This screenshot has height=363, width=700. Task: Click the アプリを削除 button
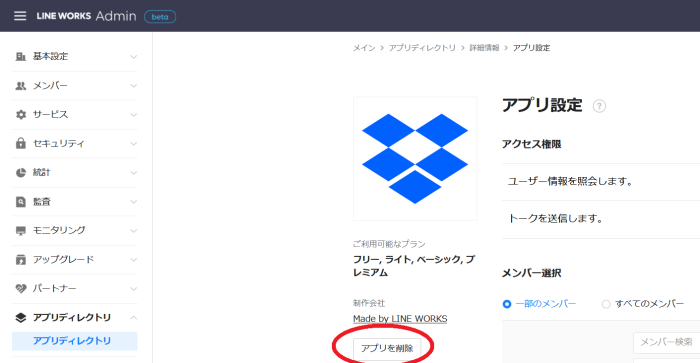[387, 348]
